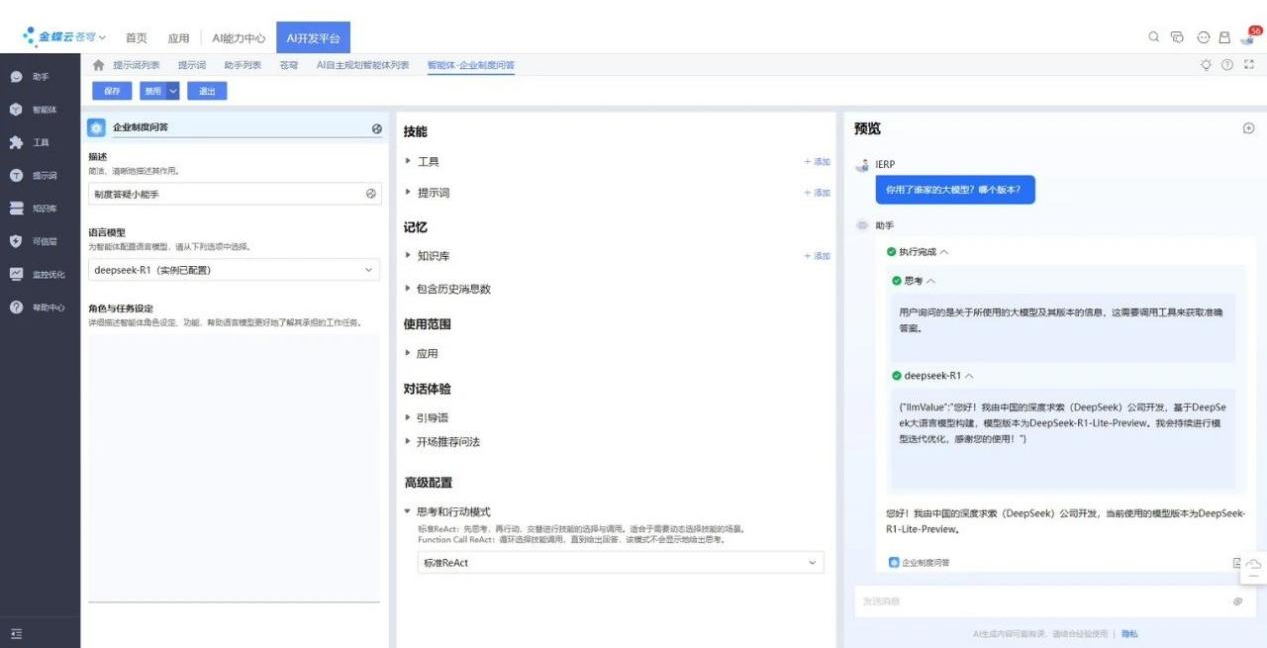The width and height of the screenshot is (1267, 648).
Task: Open the 可信层 sidebar section
Action: 34,241
